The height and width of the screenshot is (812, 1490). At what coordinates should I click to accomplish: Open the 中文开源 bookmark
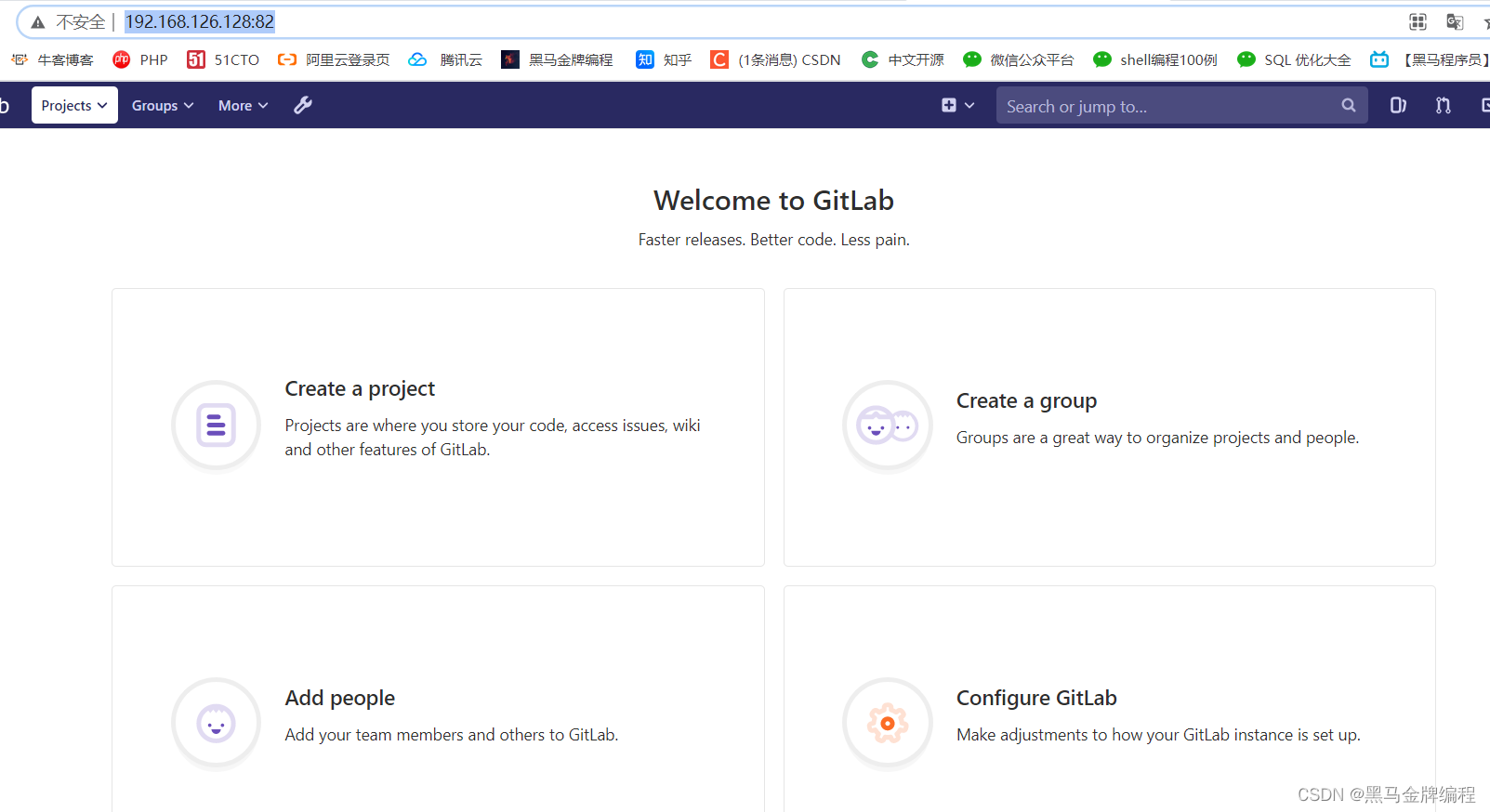click(x=903, y=59)
